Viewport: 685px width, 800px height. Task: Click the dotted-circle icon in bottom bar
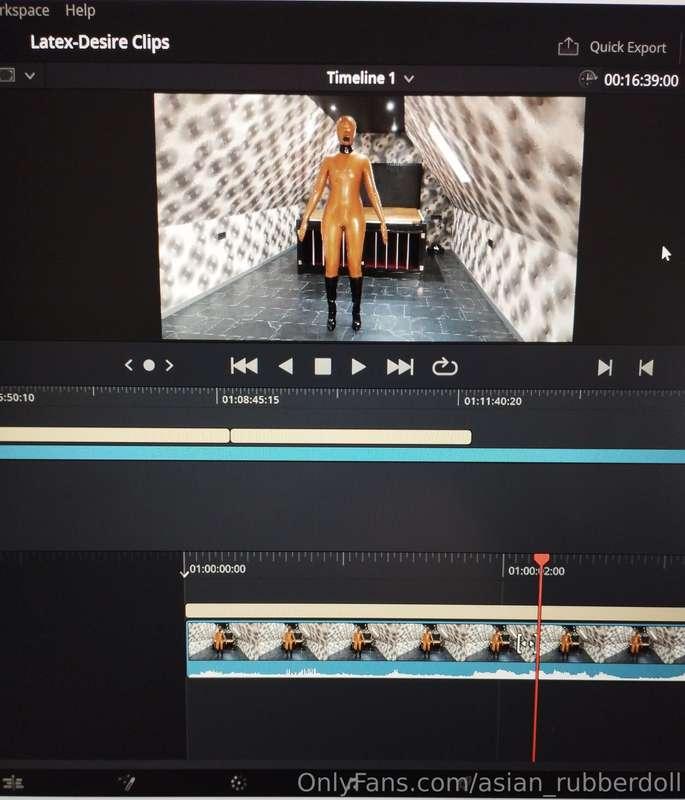pyautogui.click(x=238, y=782)
